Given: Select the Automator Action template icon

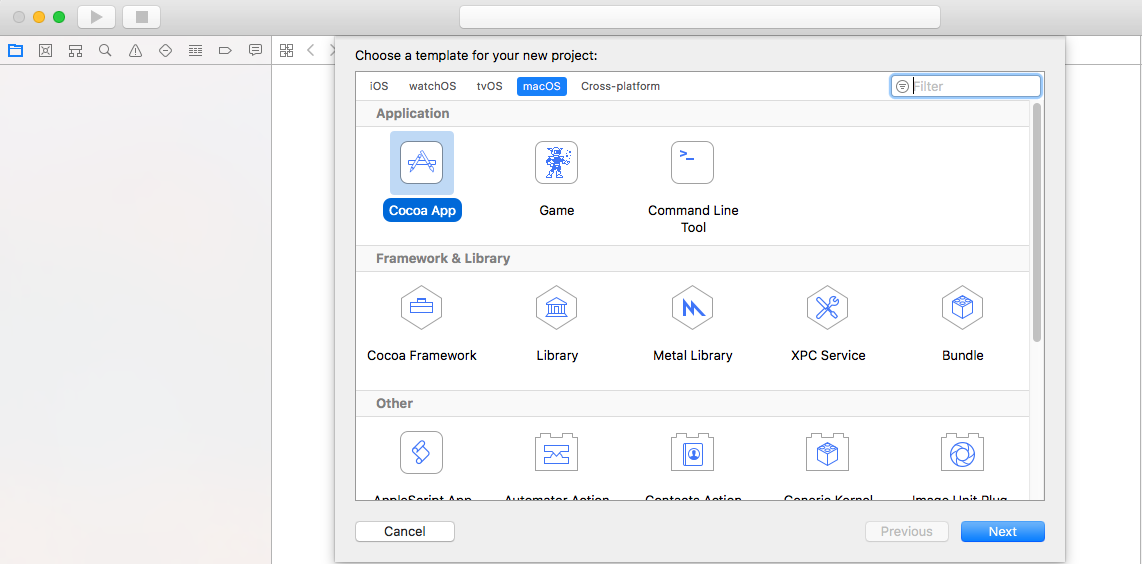Looking at the screenshot, I should pyautogui.click(x=556, y=453).
